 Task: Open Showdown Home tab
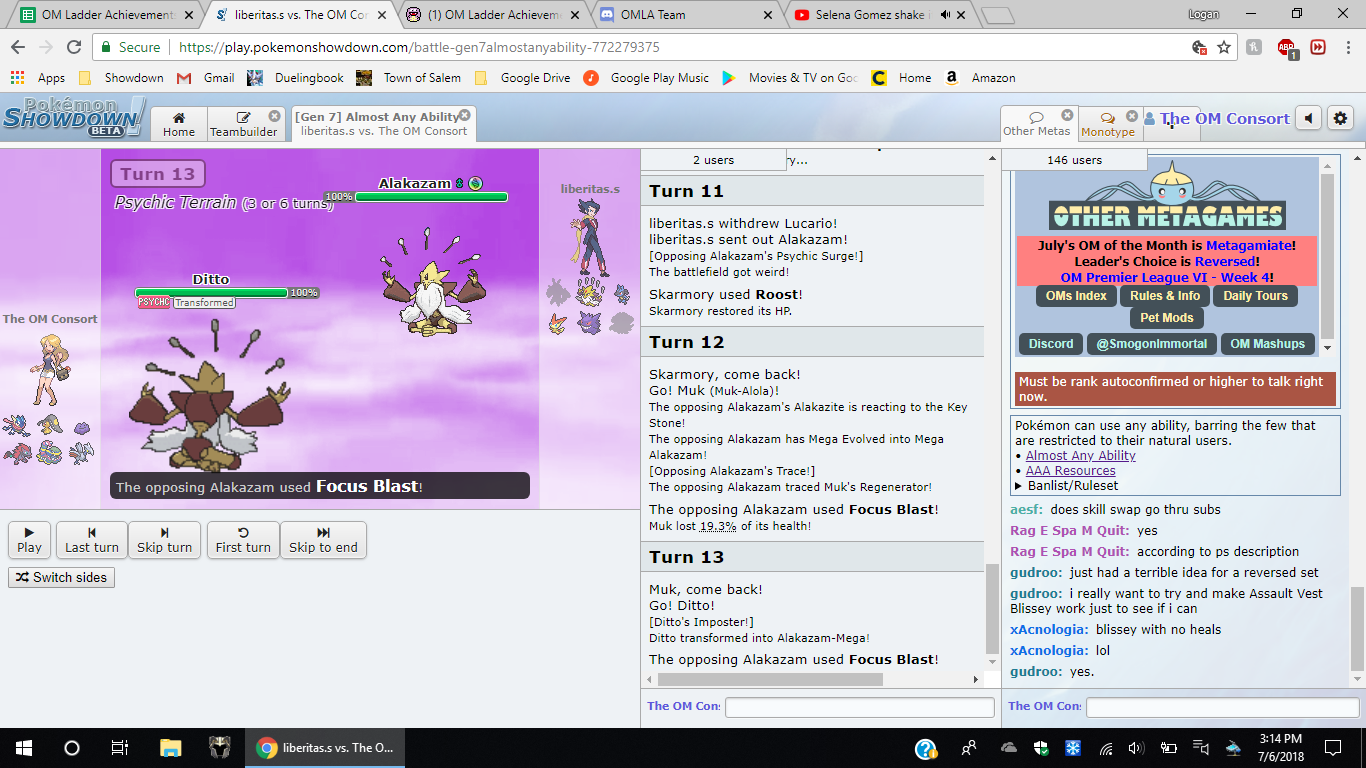pyautogui.click(x=179, y=124)
